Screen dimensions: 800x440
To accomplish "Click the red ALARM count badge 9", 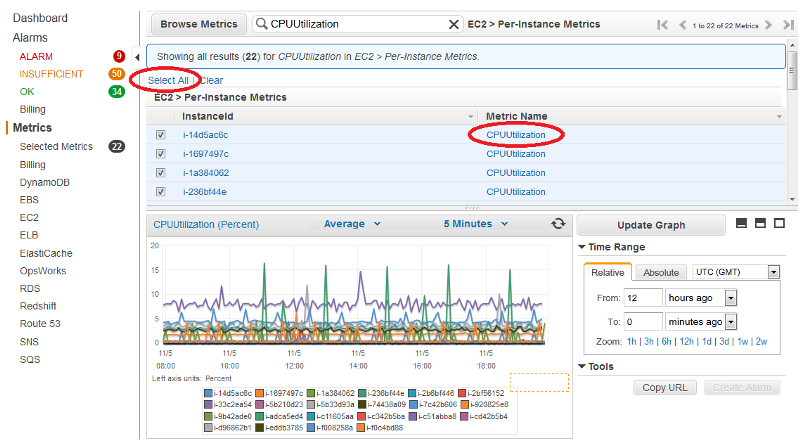I will pyautogui.click(x=119, y=56).
